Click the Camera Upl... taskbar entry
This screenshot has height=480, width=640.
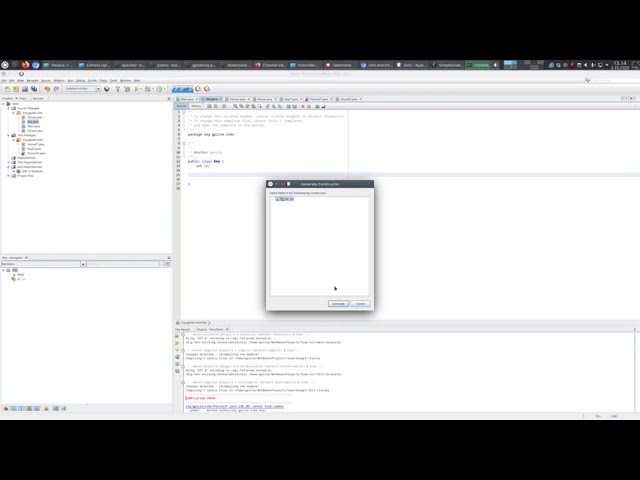click(94, 65)
